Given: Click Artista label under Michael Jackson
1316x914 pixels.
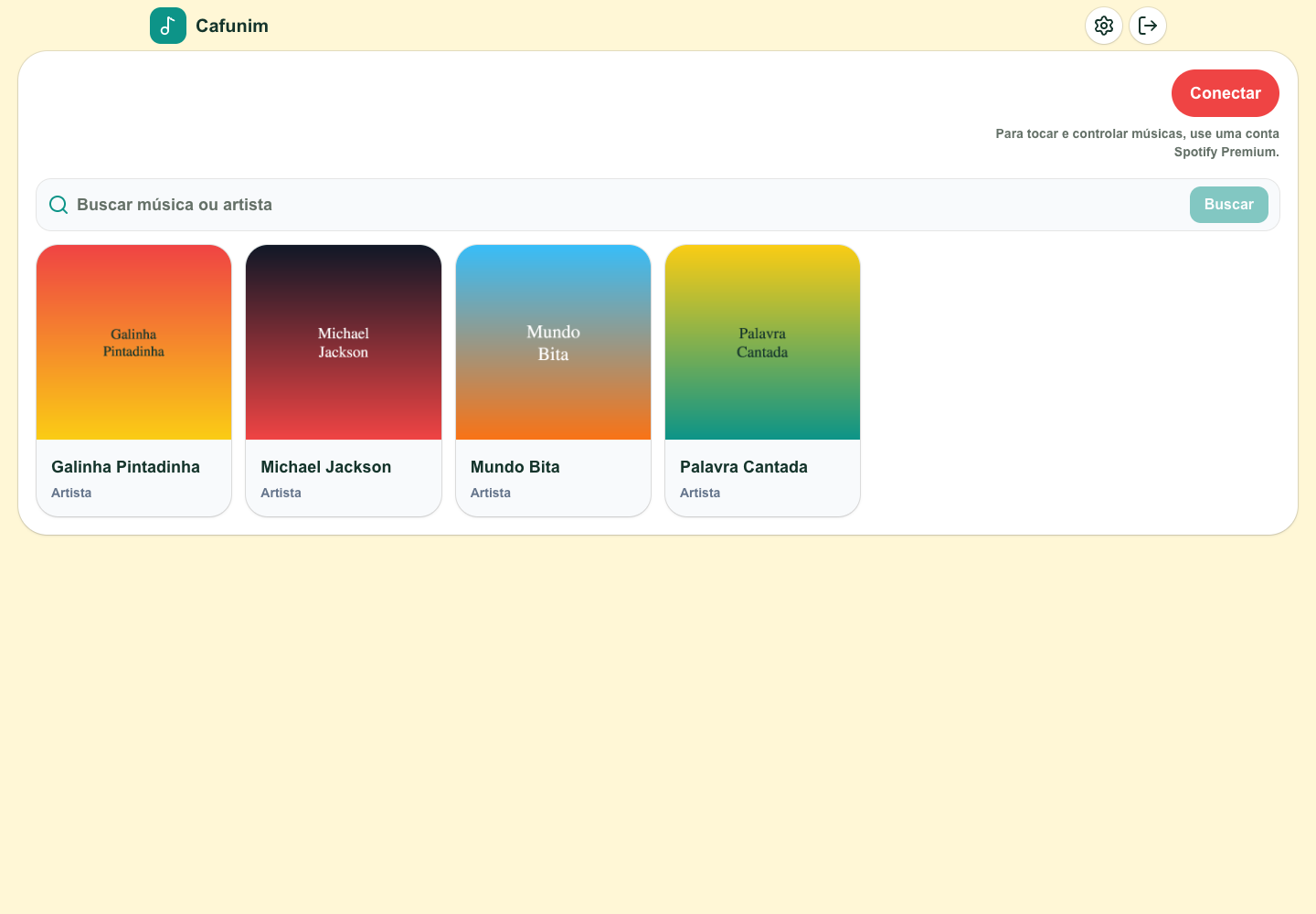Looking at the screenshot, I should point(281,493).
